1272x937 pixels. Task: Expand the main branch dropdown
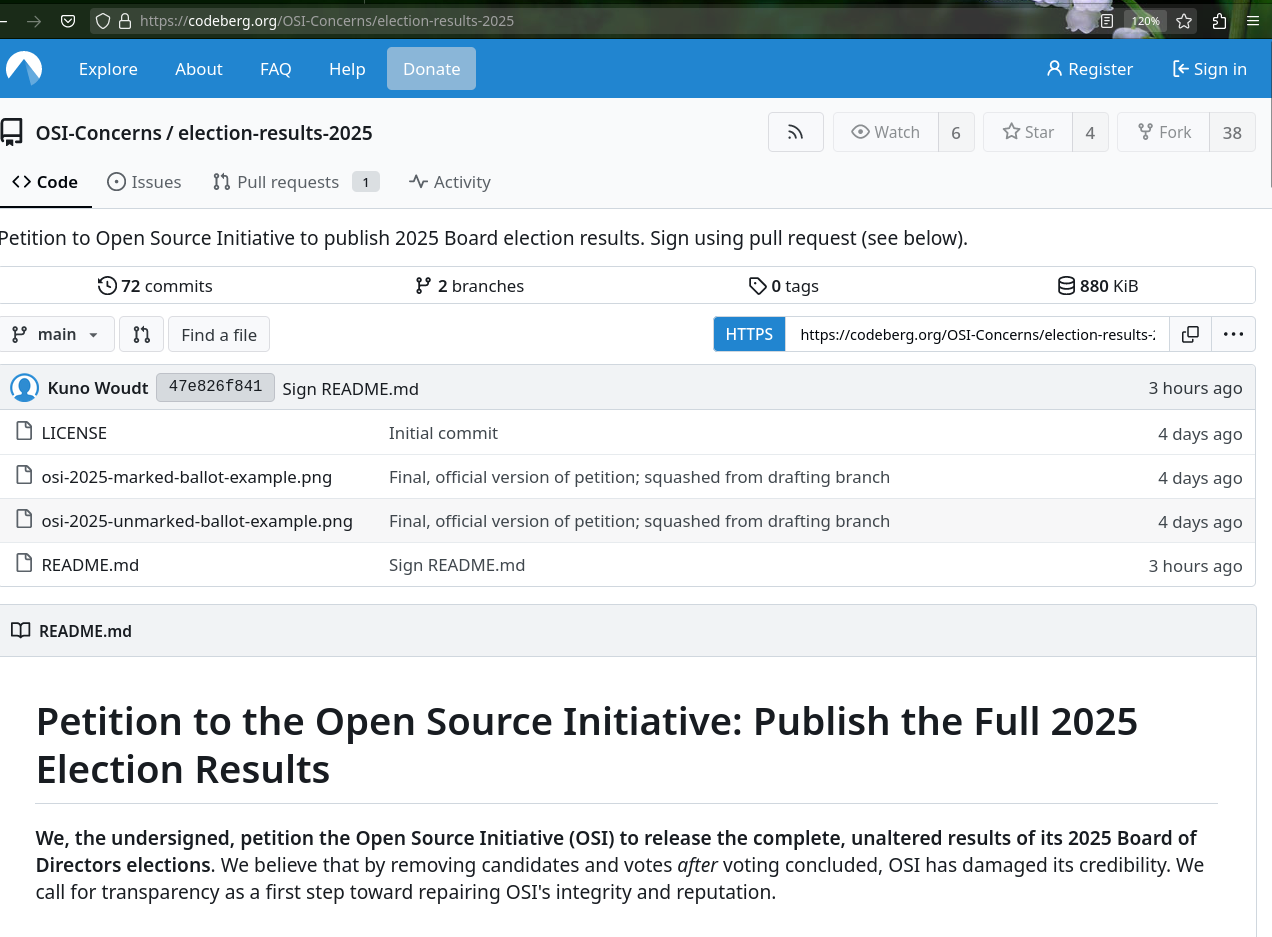coord(56,334)
